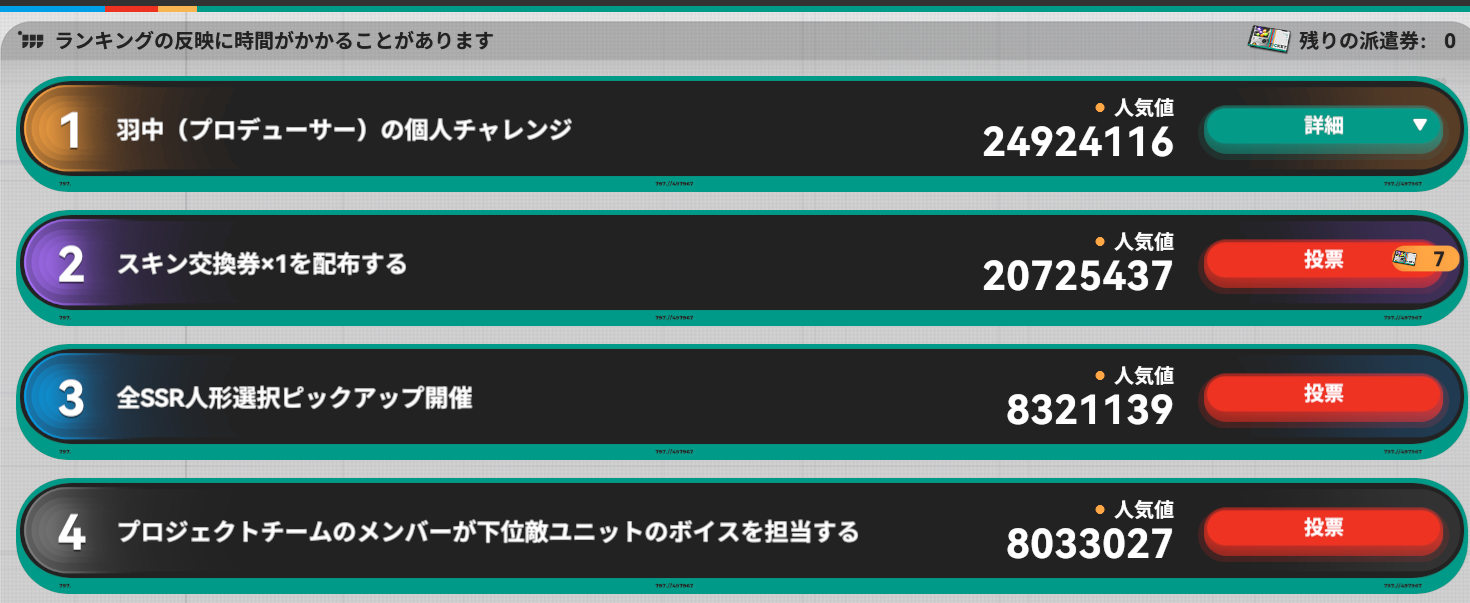Click the dispatch ticket icon beside 残りの派遣券
This screenshot has height=603, width=1470.
coord(1268,40)
